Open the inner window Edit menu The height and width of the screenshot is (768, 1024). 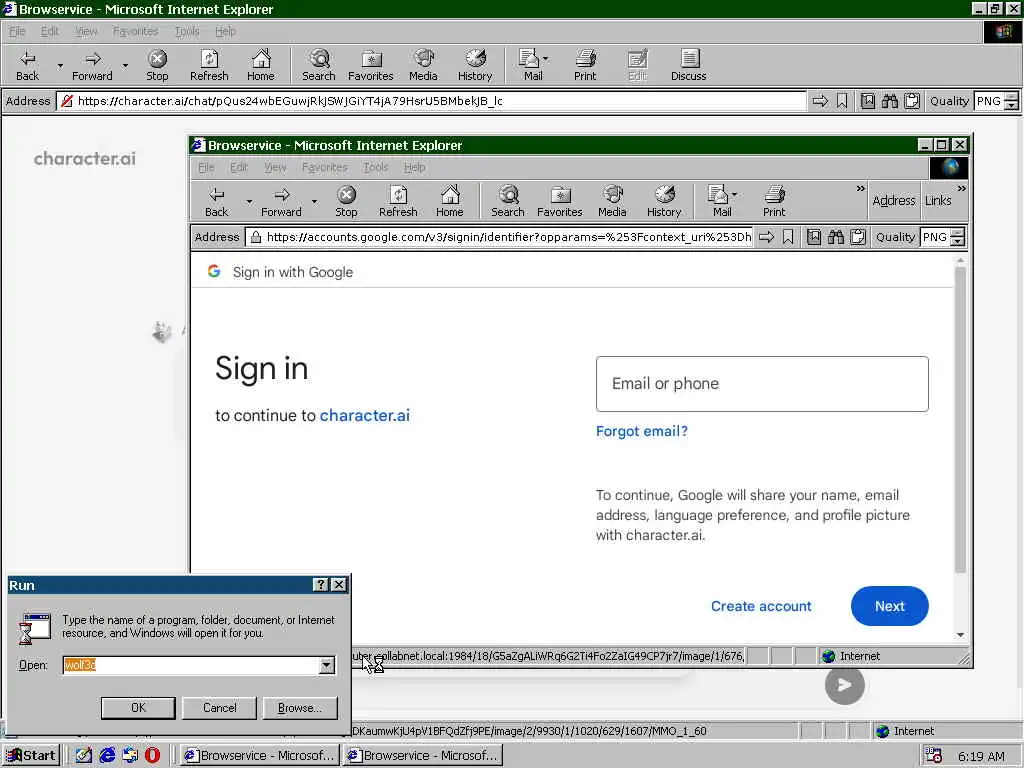click(x=238, y=168)
